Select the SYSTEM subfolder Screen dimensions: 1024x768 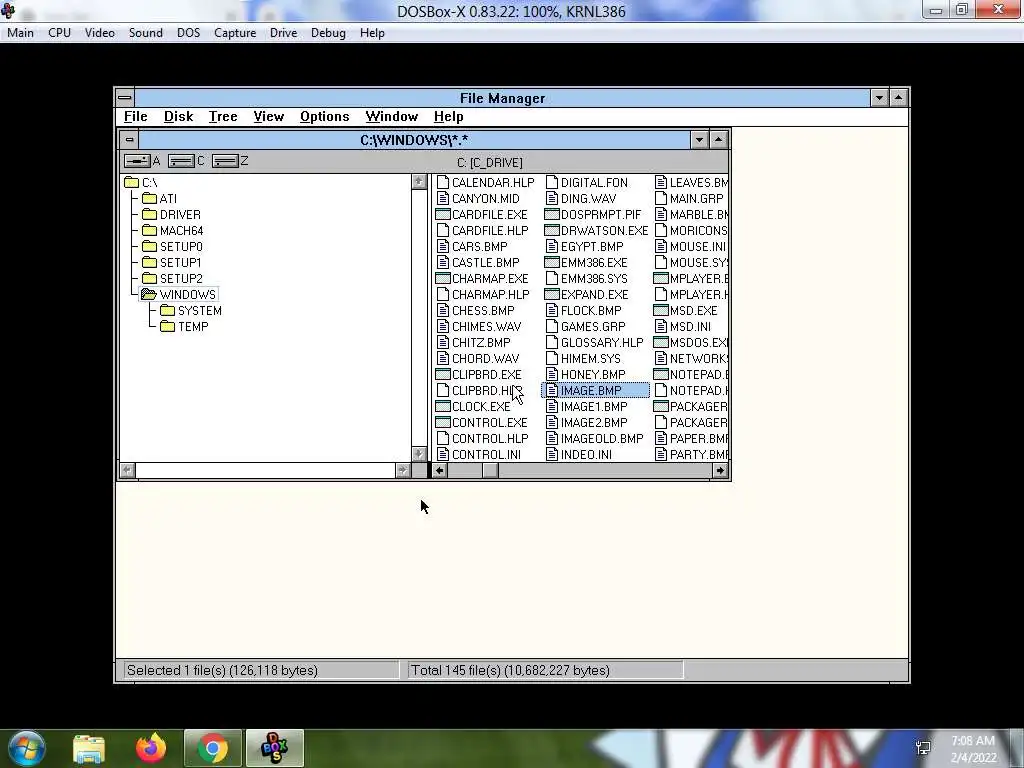(191, 310)
